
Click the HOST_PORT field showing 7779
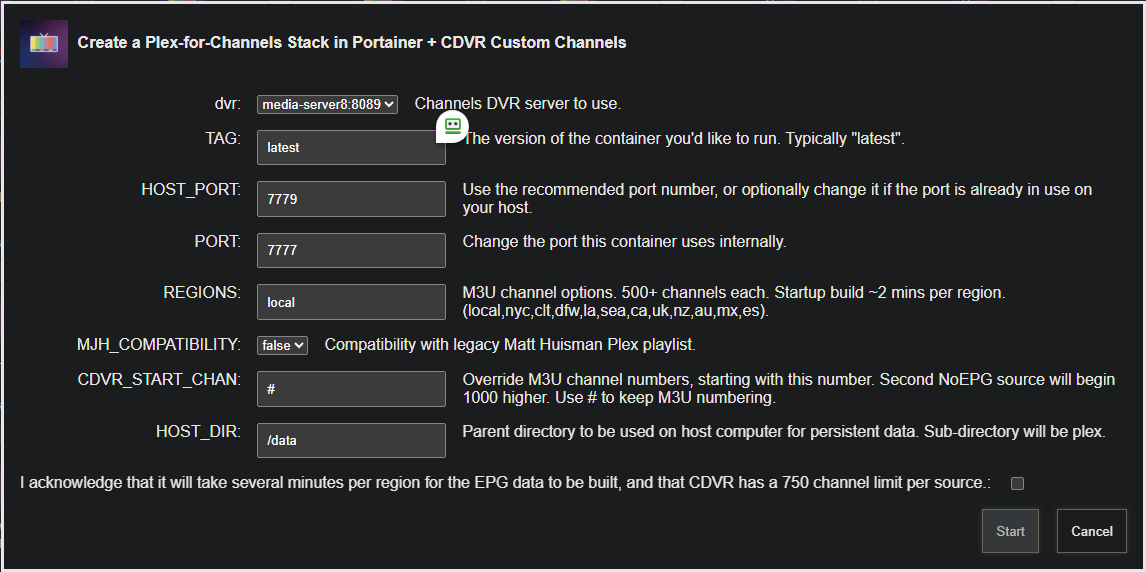pyautogui.click(x=350, y=199)
